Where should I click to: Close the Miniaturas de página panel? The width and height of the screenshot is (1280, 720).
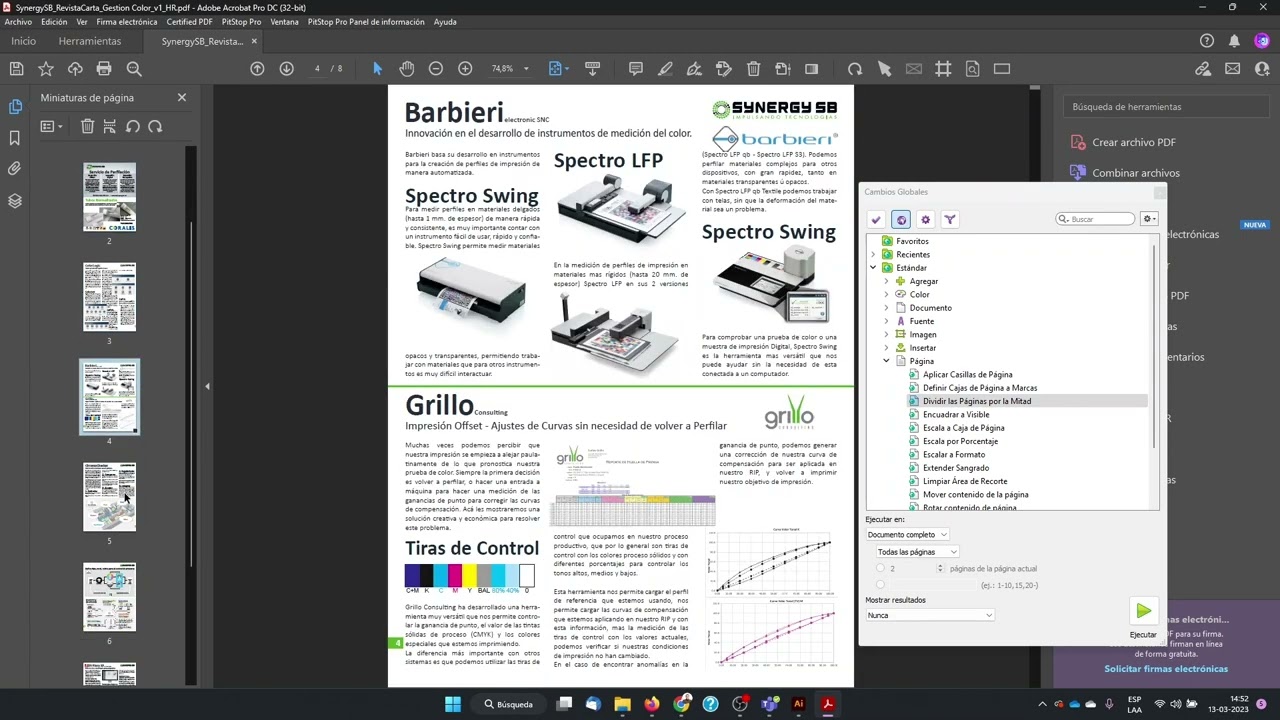182,97
